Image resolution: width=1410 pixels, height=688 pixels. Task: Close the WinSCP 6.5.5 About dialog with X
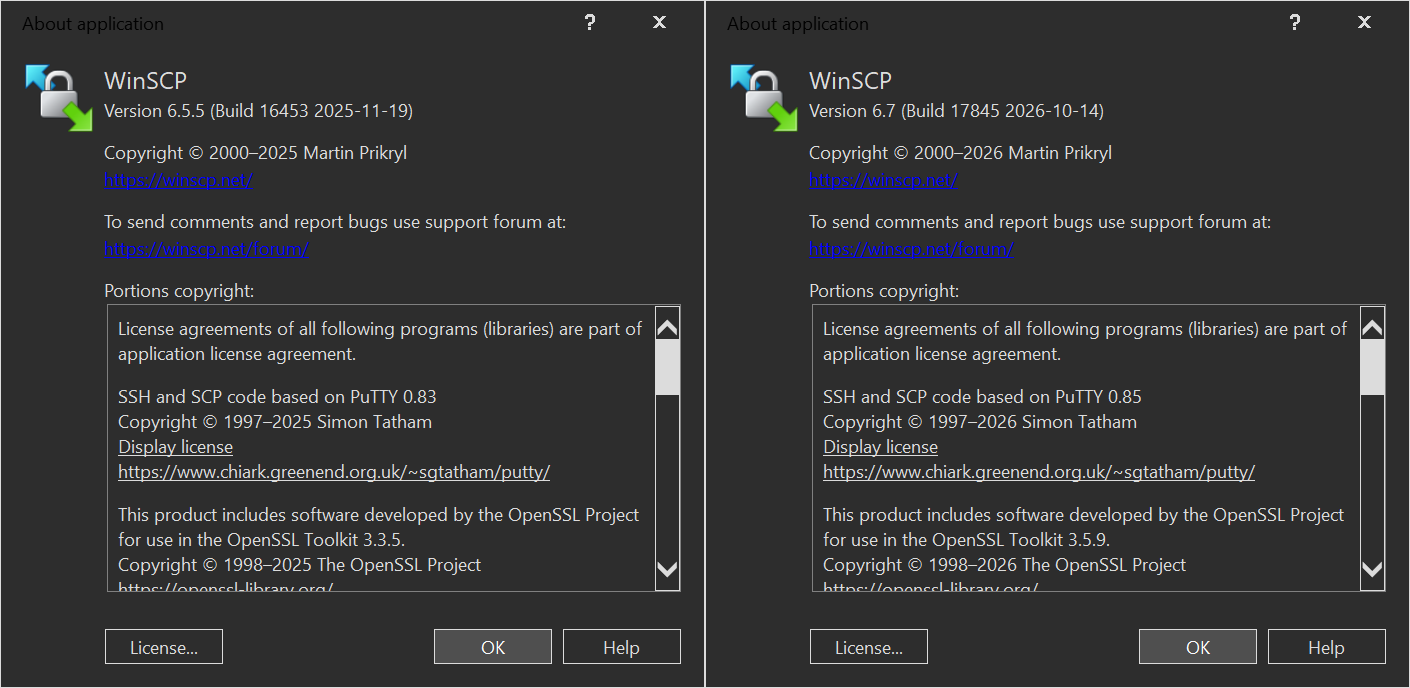659,23
